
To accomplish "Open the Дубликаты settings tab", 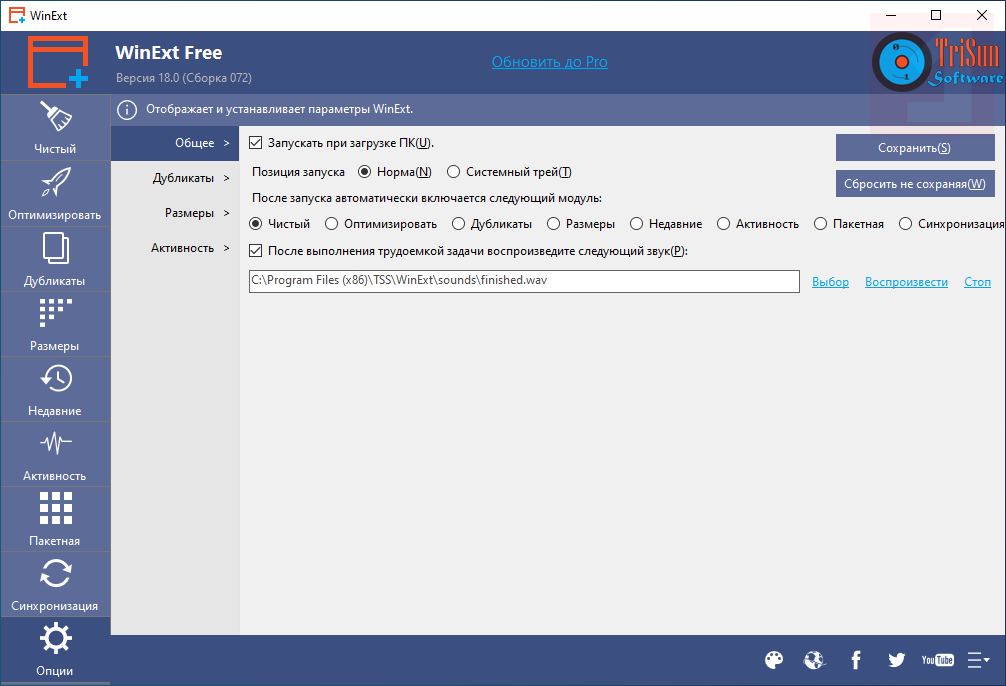I will (175, 178).
